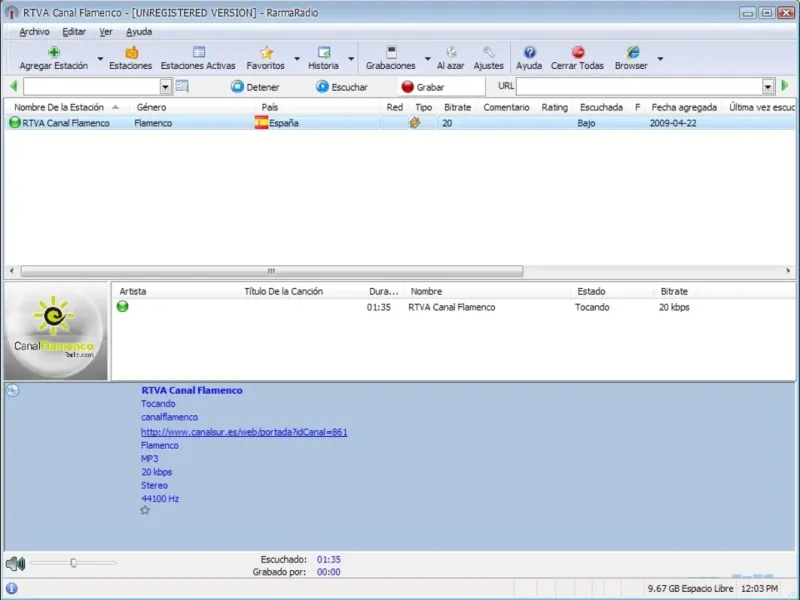The height and width of the screenshot is (600, 800).
Task: Open Ajustes settings icon
Action: pyautogui.click(x=488, y=53)
